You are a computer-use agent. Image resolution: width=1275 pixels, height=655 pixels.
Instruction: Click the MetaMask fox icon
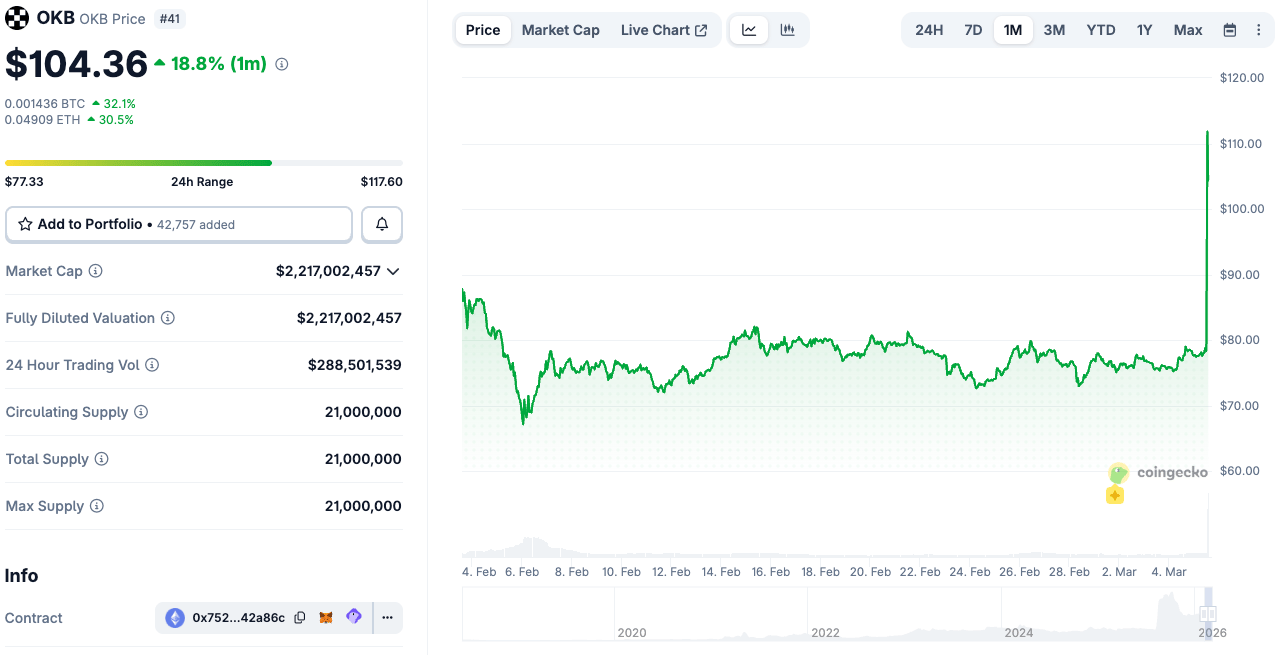(x=326, y=618)
